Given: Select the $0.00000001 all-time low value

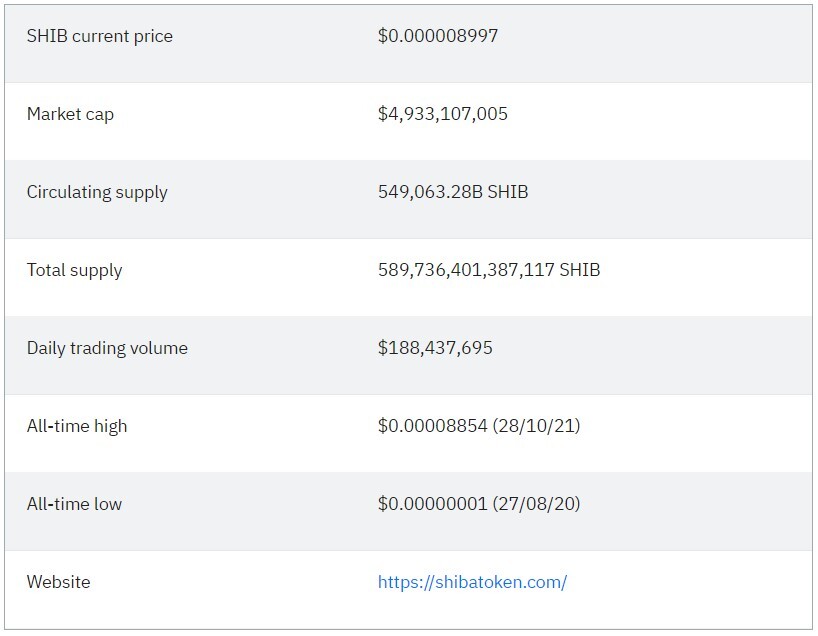Looking at the screenshot, I should tap(432, 503).
